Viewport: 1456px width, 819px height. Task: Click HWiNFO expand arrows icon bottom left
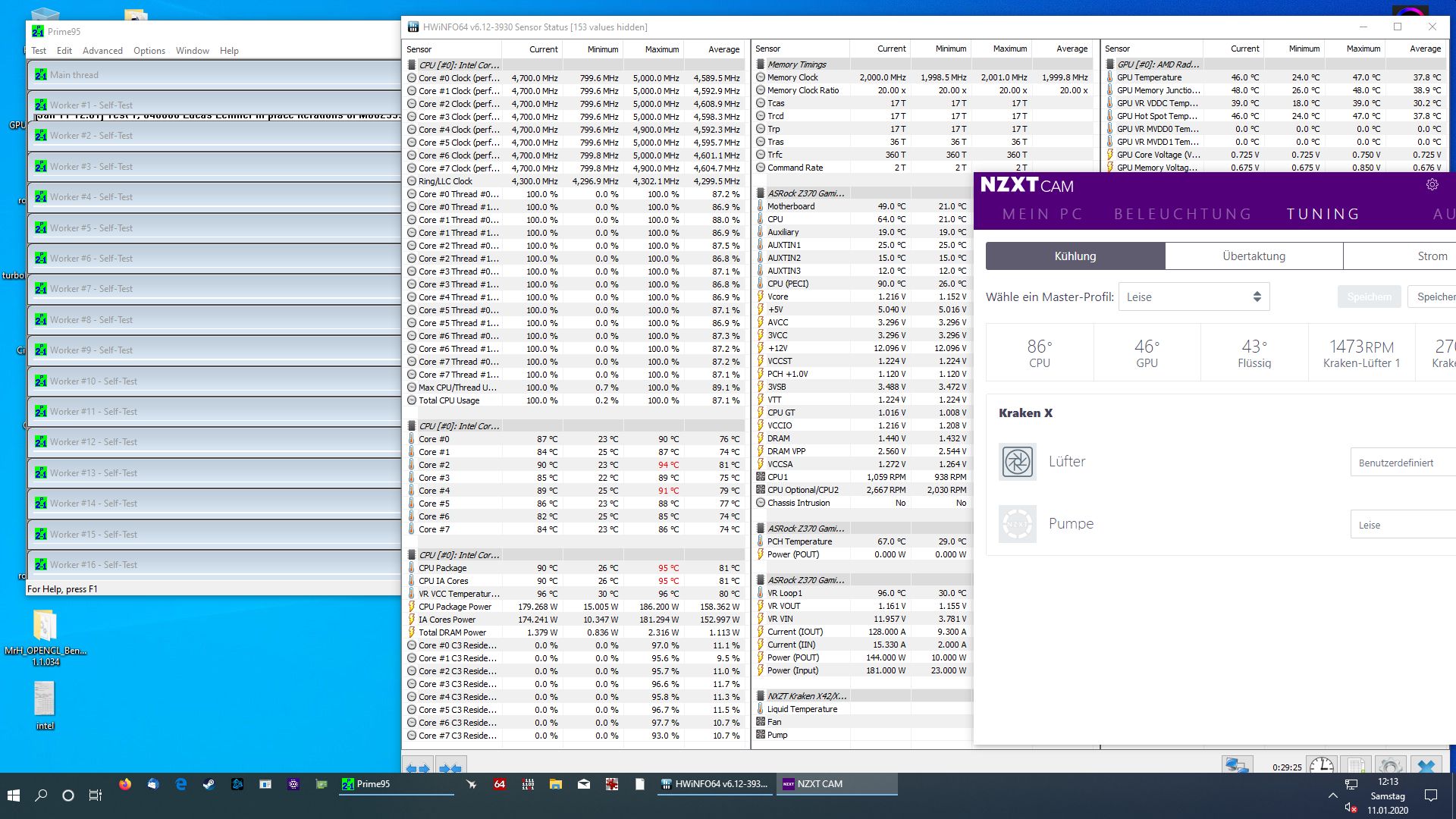[418, 767]
